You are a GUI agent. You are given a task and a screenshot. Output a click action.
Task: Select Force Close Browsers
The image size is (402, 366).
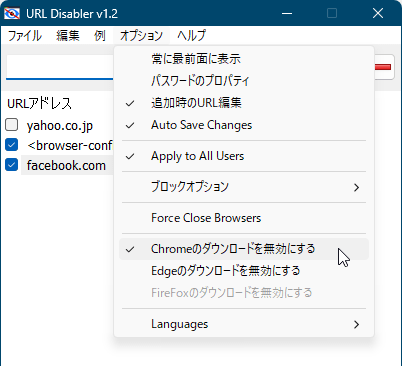pyautogui.click(x=244, y=218)
